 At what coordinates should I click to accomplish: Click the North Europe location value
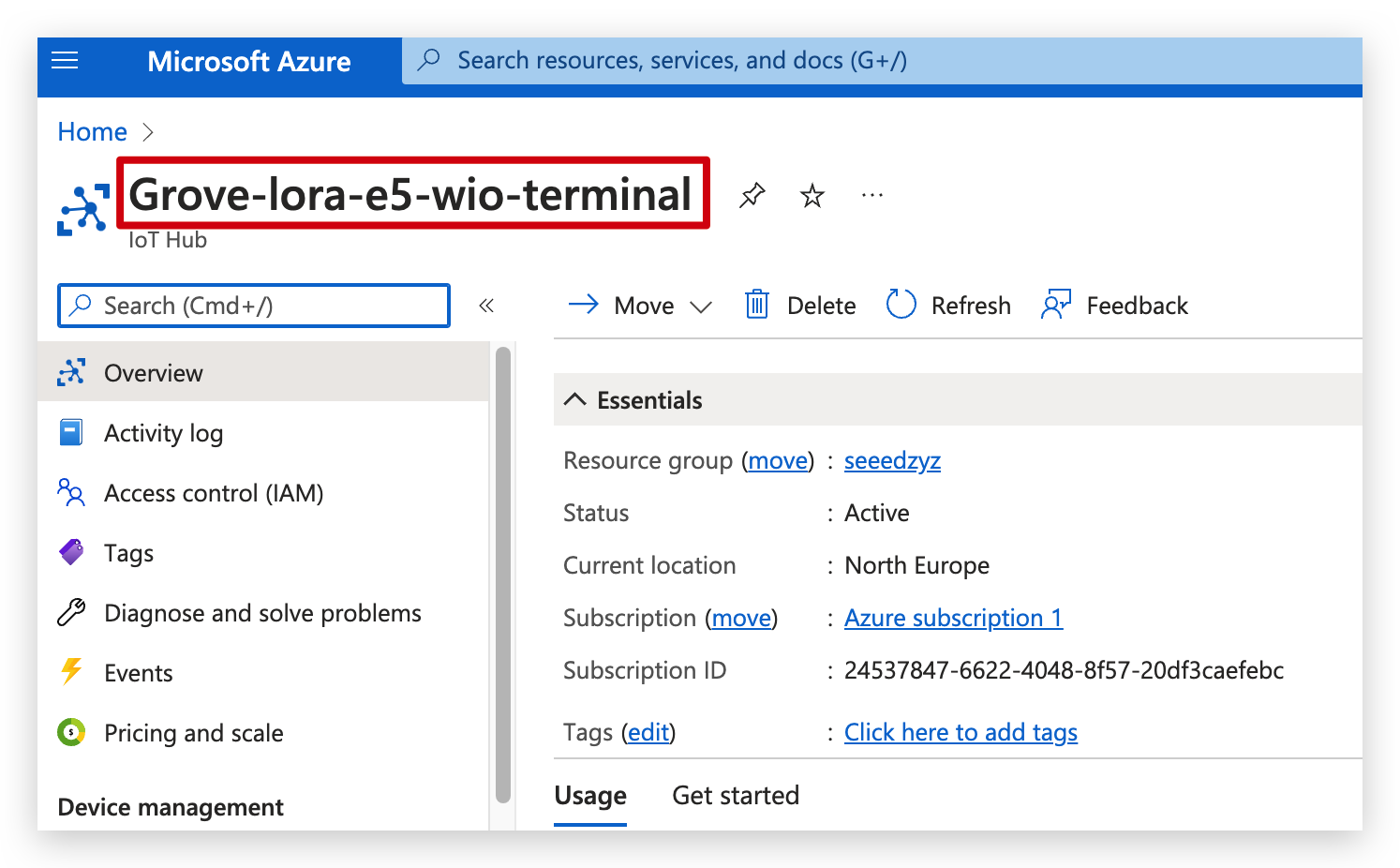point(916,566)
